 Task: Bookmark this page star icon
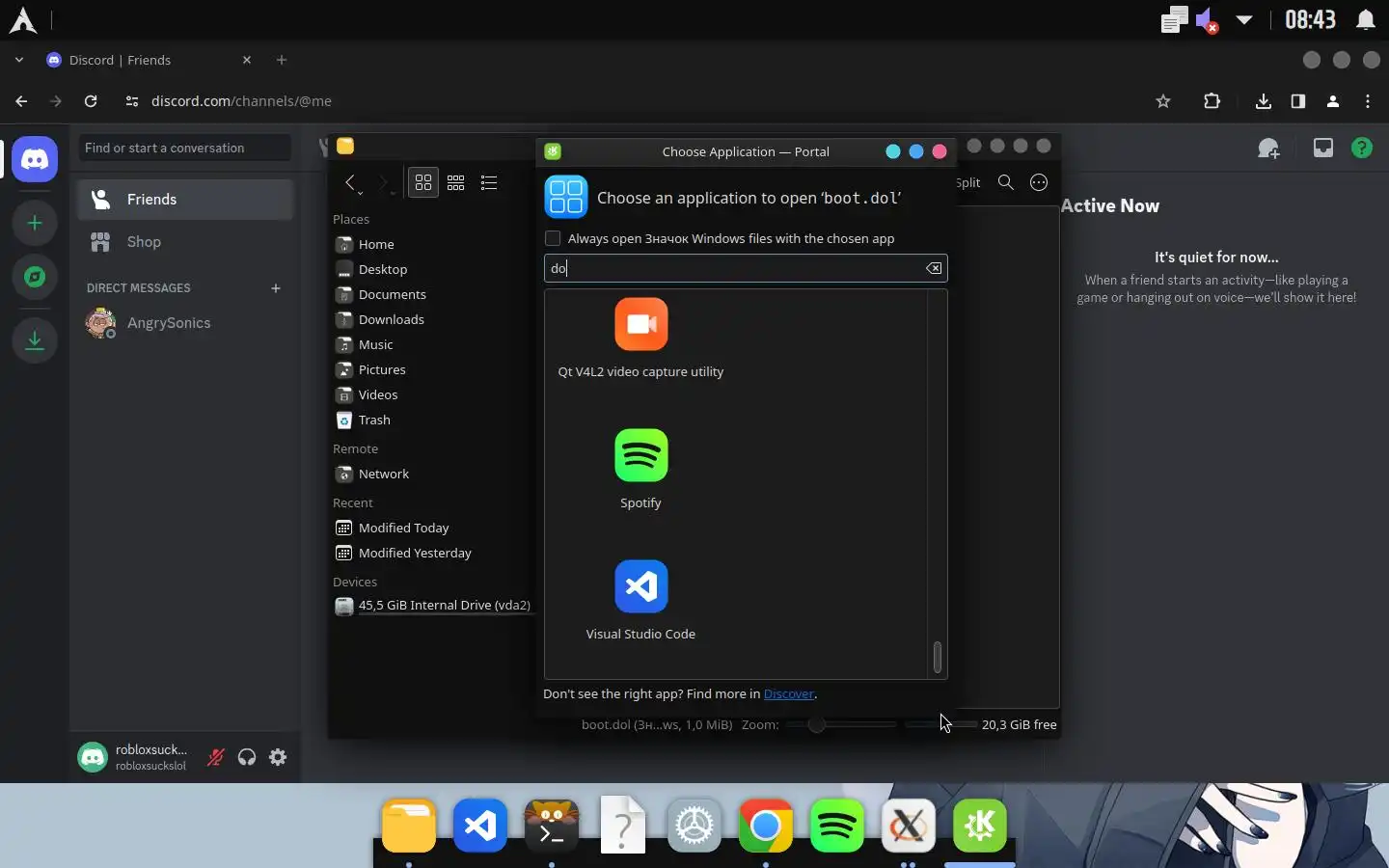pyautogui.click(x=1163, y=101)
